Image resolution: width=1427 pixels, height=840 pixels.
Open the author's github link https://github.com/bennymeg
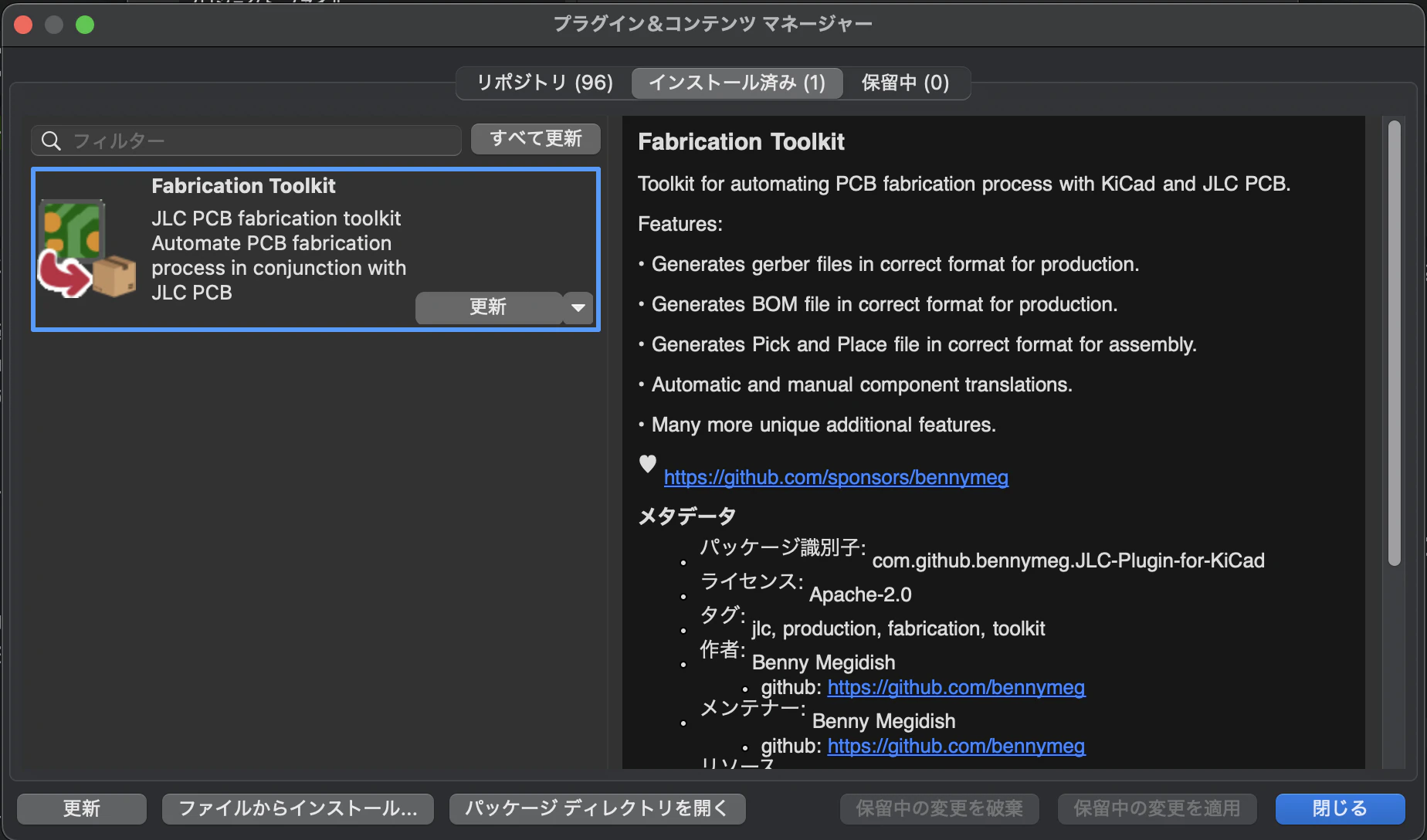[956, 687]
